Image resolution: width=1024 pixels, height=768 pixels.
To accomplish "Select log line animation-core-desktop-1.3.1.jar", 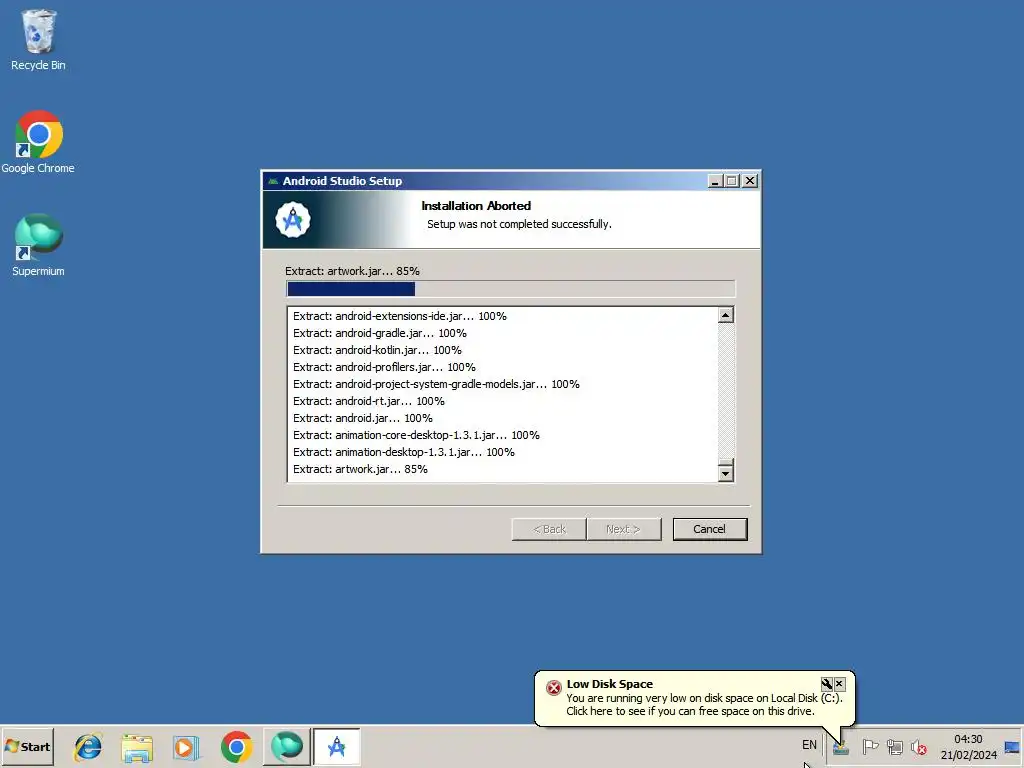I will click(416, 435).
